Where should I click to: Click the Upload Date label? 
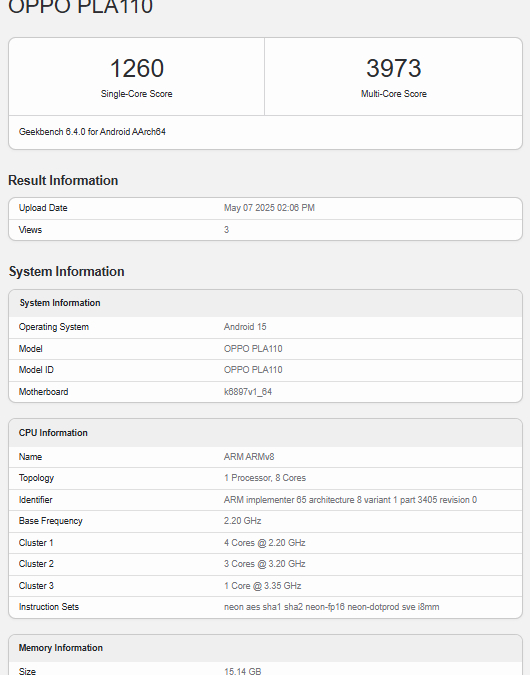[x=43, y=208]
